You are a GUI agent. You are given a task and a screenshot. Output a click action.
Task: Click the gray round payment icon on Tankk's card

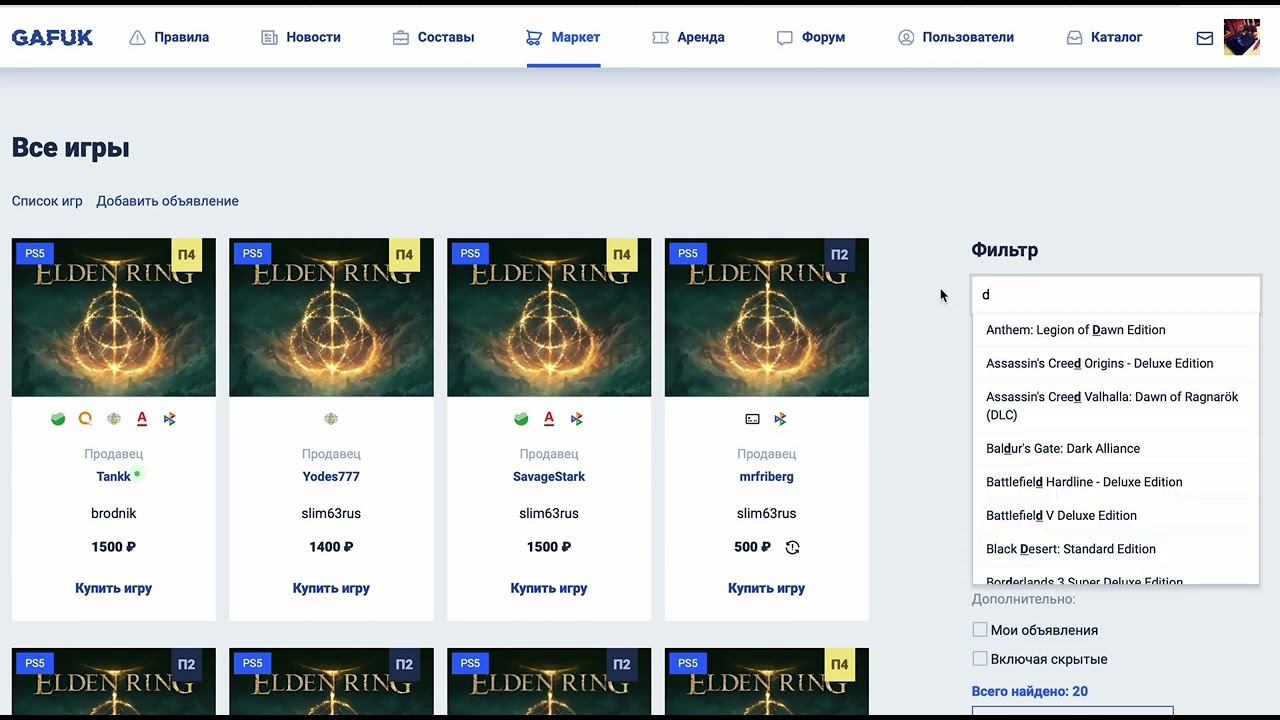click(x=114, y=419)
